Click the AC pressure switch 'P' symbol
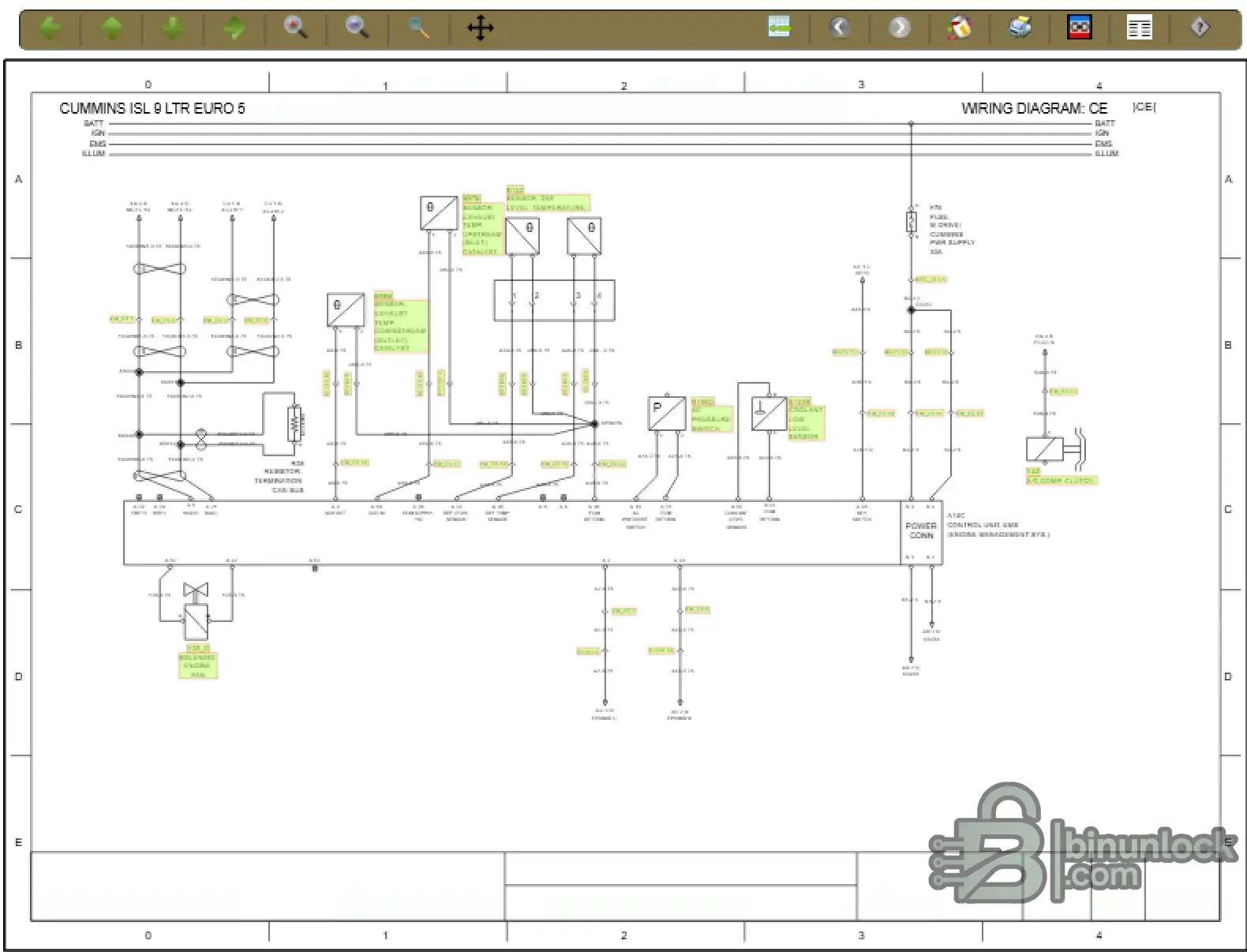1247x952 pixels. coord(667,414)
